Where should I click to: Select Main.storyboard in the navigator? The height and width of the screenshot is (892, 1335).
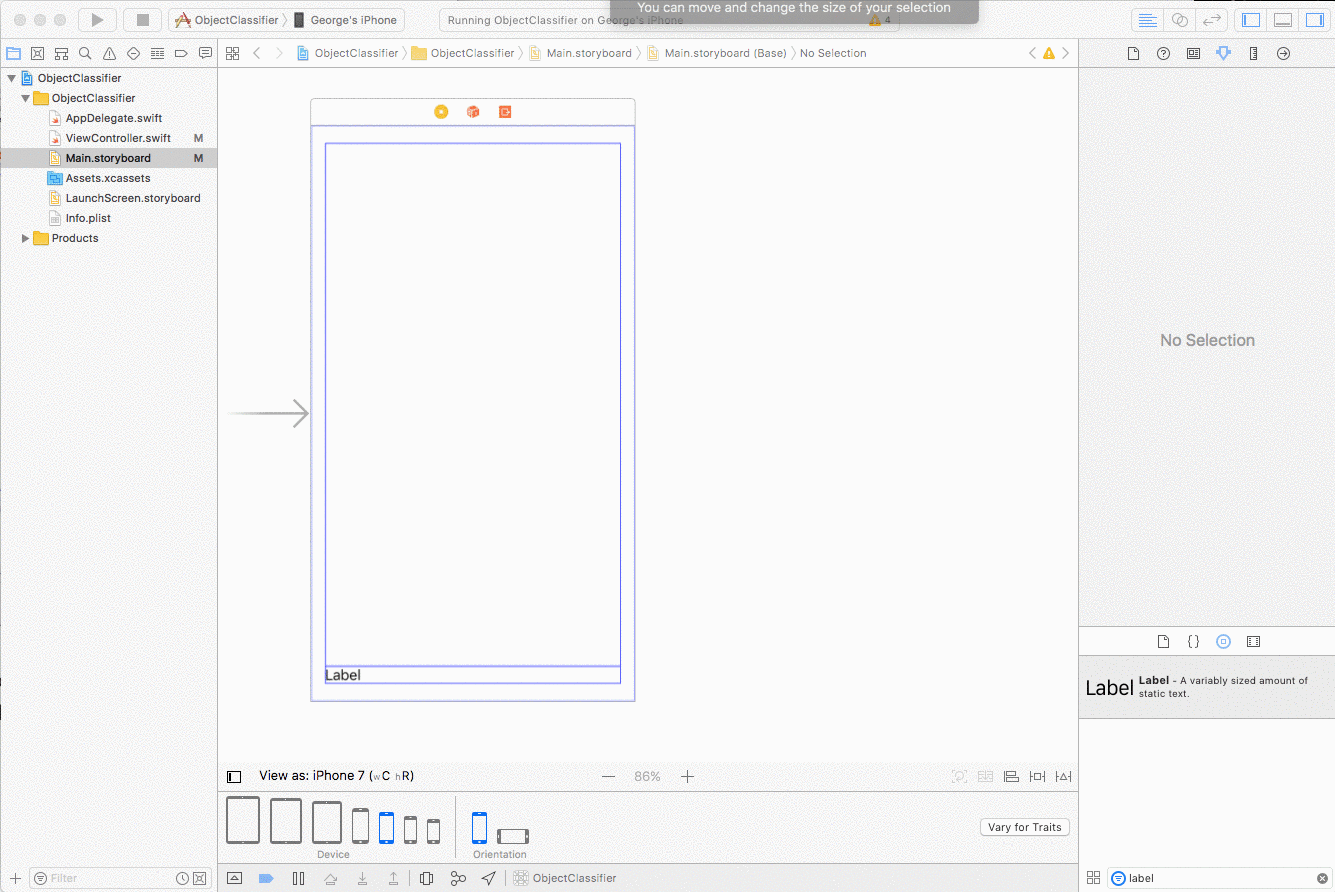pos(108,158)
